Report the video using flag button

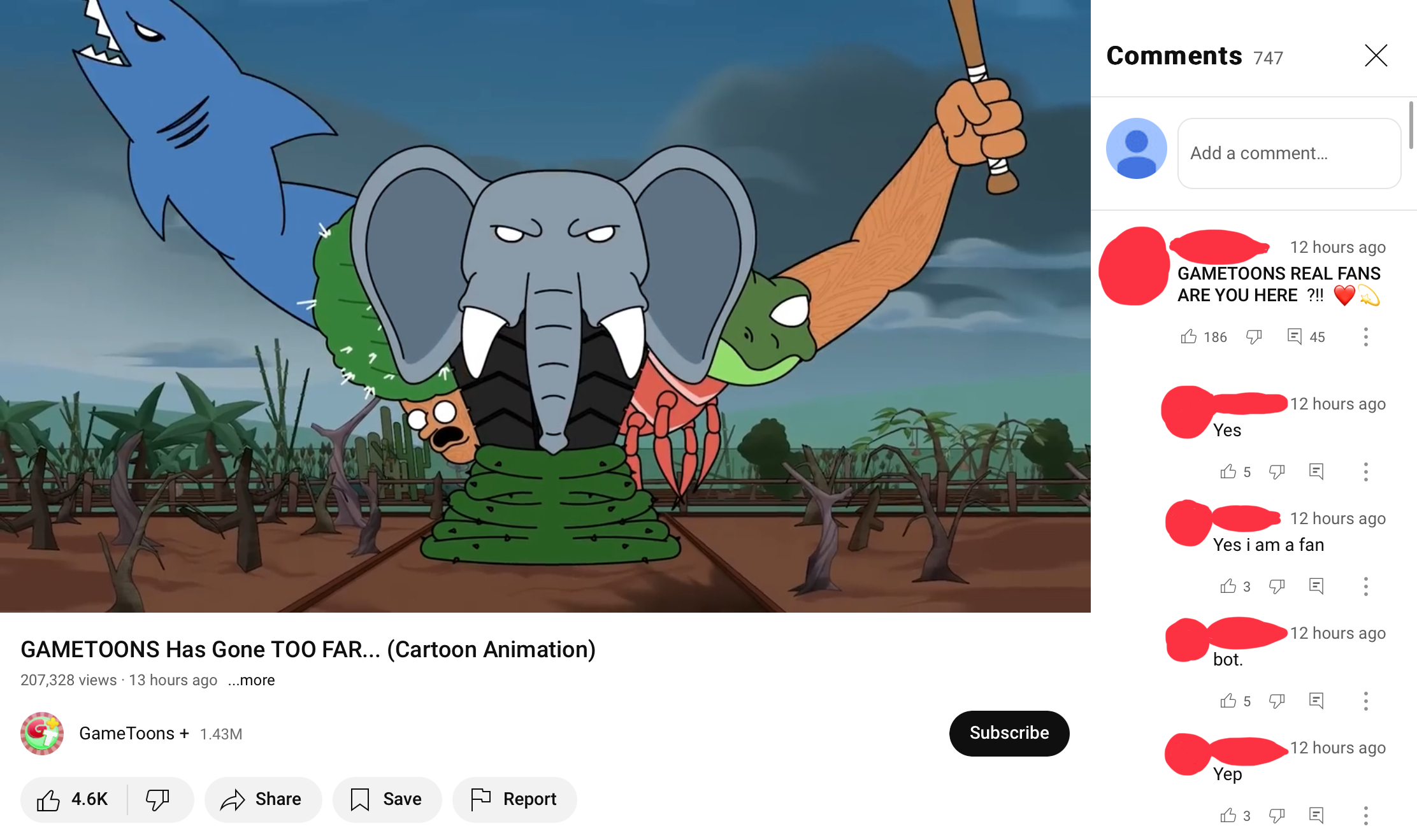pos(514,799)
